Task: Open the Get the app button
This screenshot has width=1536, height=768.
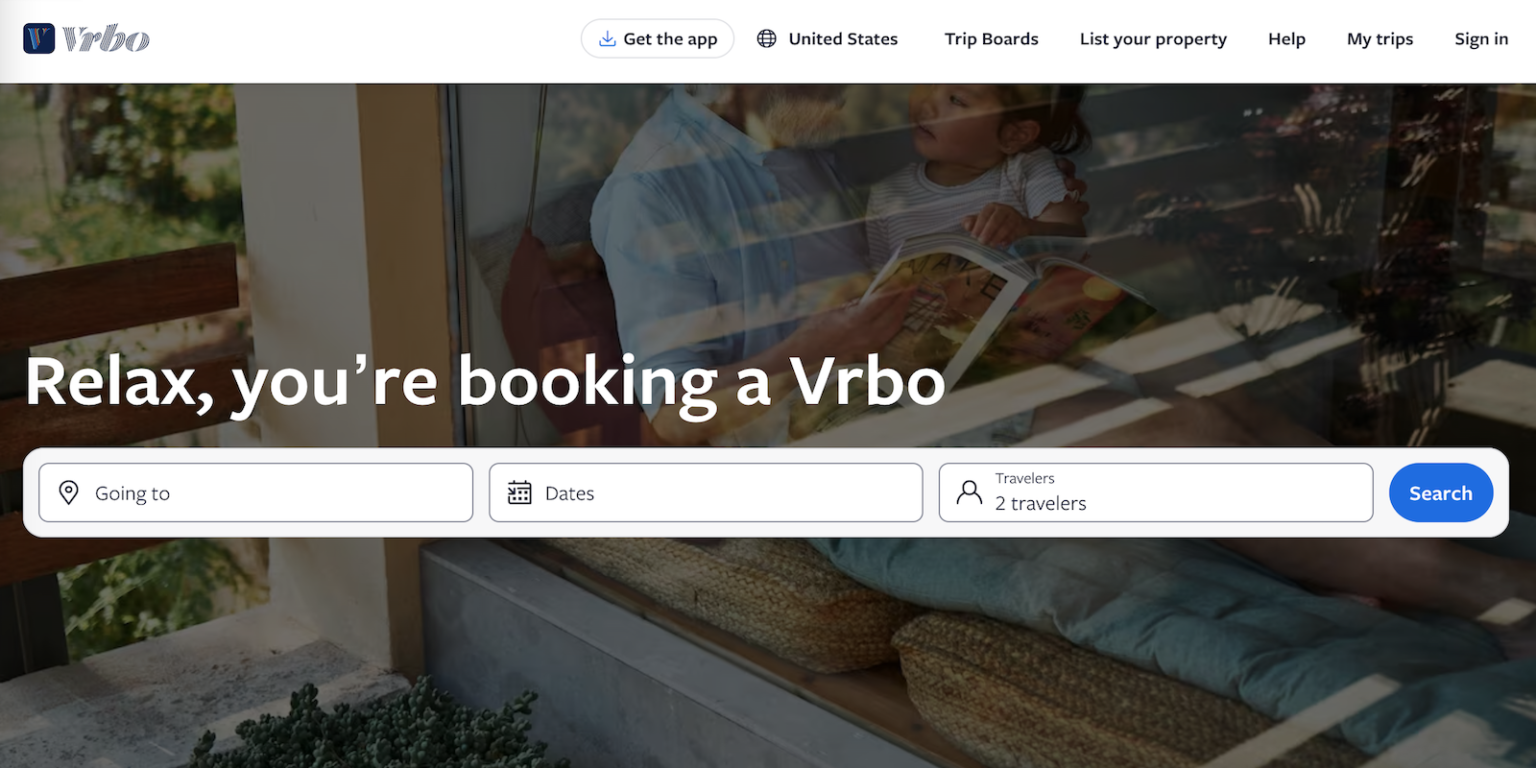Action: click(x=658, y=39)
